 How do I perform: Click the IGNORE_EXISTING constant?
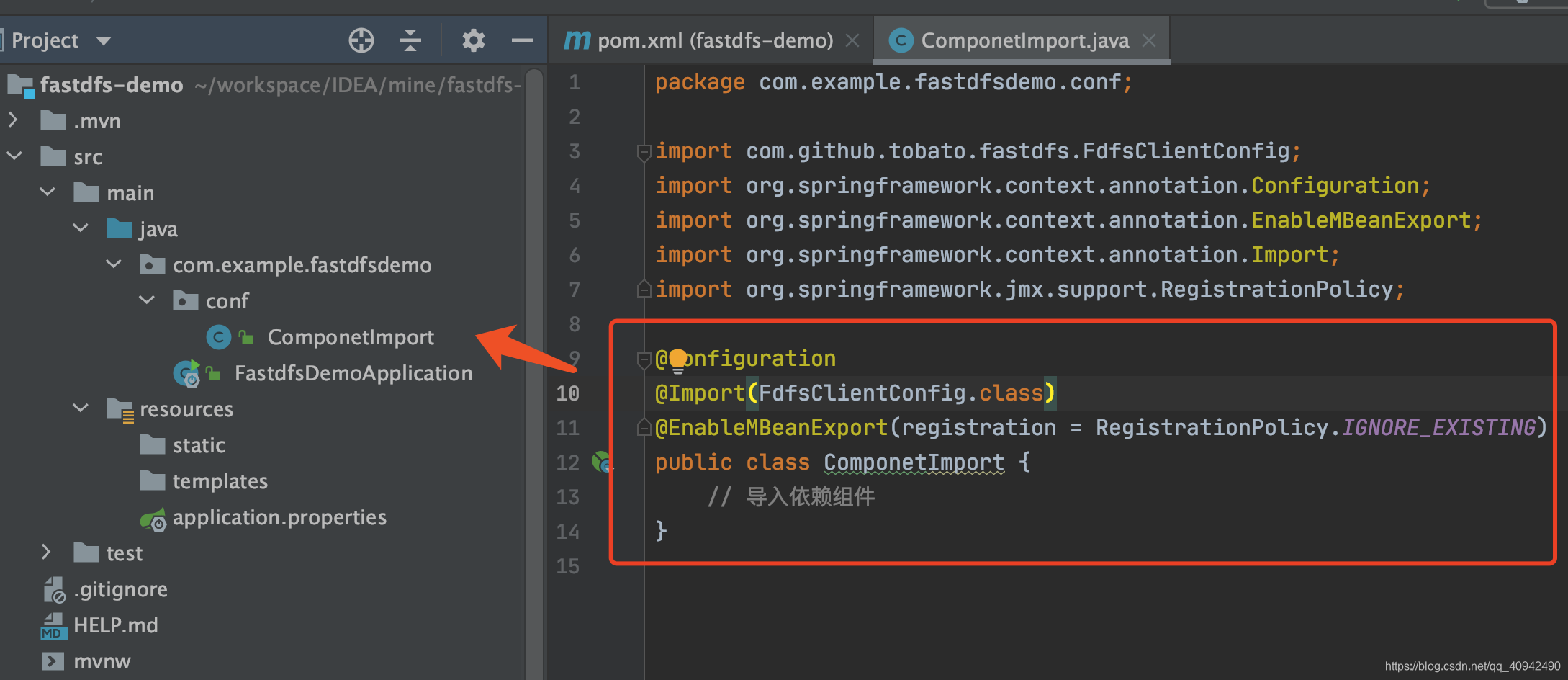pos(1438,428)
